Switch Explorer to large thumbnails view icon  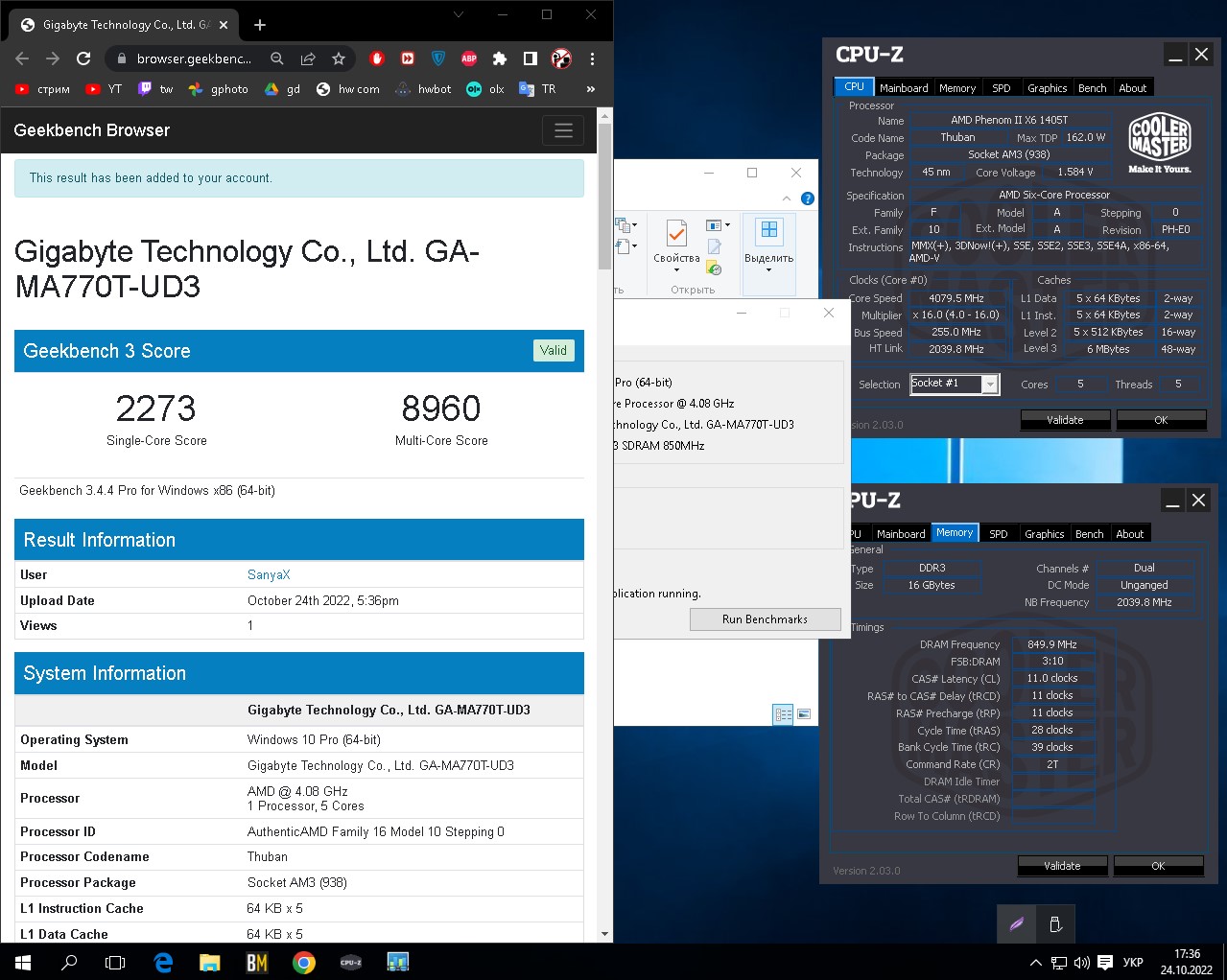[x=804, y=713]
